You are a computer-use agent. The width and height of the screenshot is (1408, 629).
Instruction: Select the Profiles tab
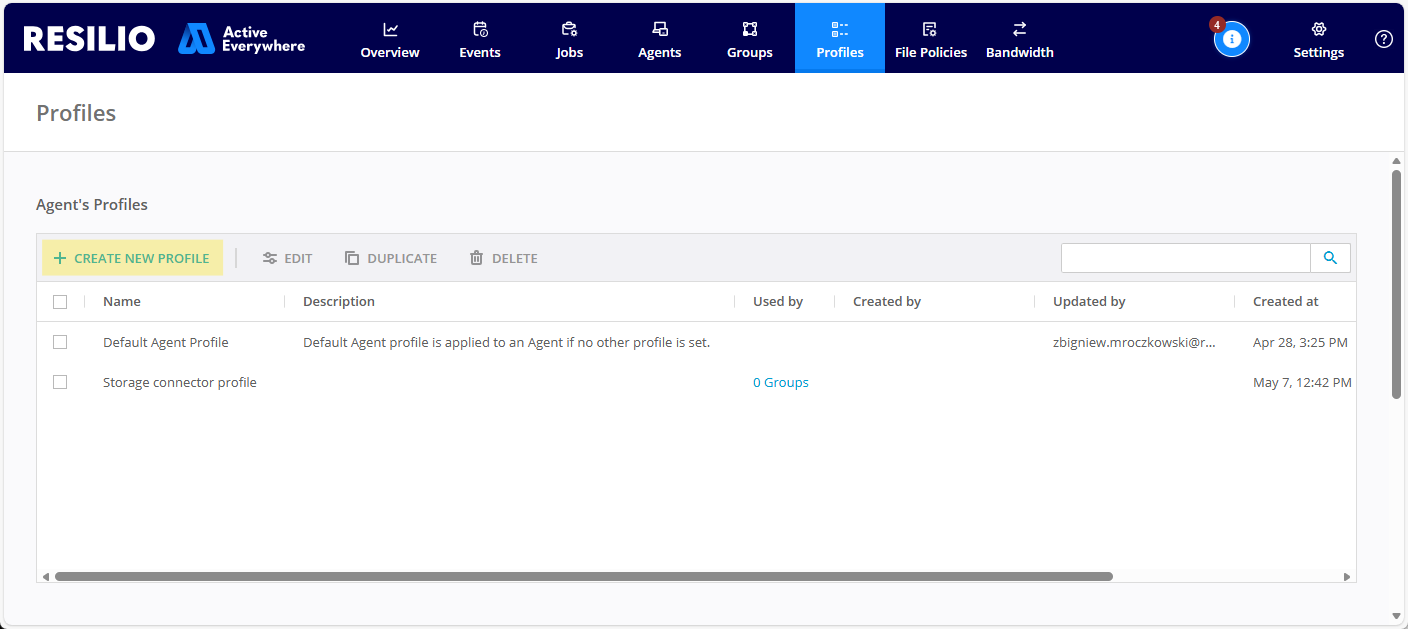(x=839, y=38)
